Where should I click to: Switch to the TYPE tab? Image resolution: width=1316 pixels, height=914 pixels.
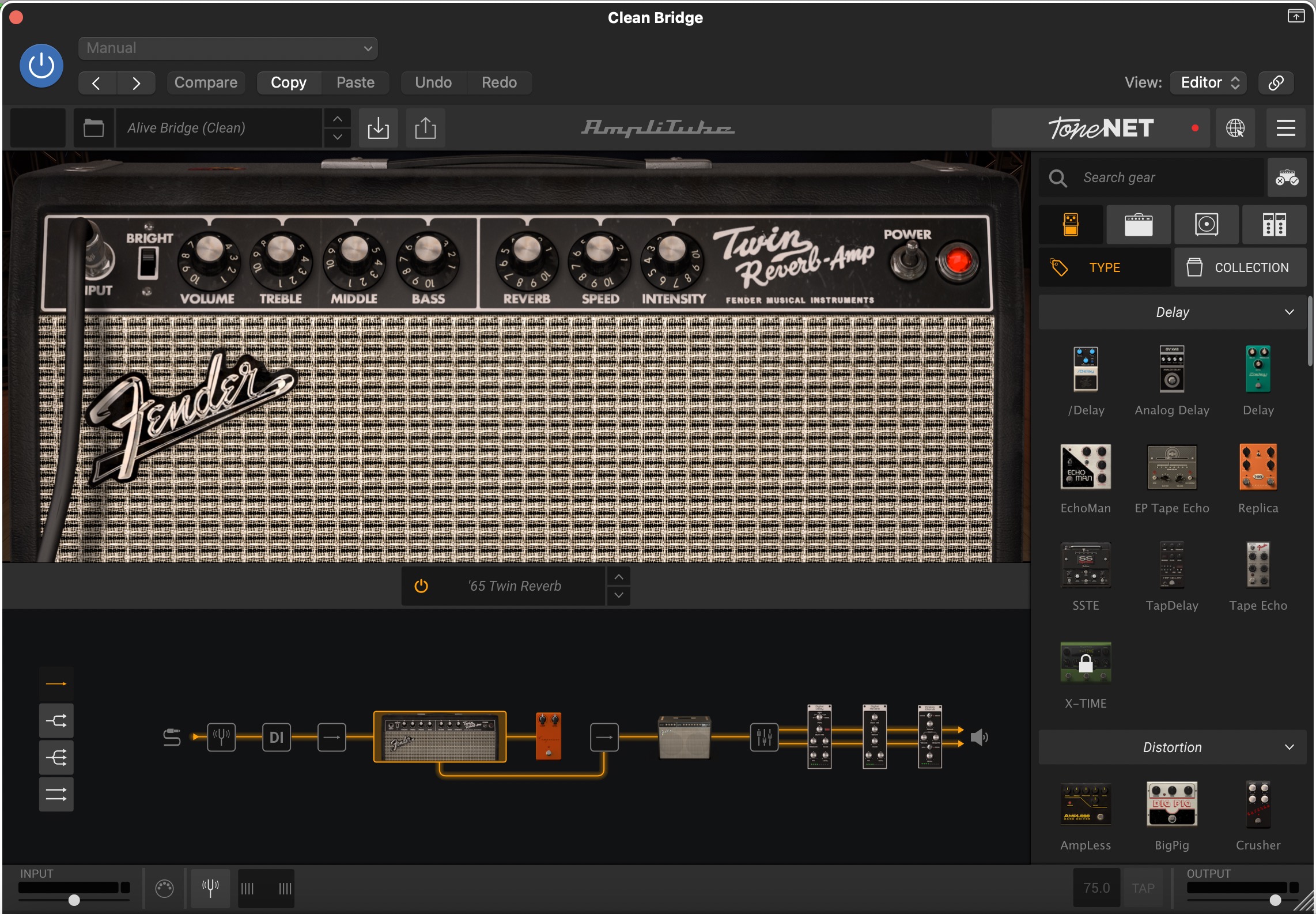1105,267
